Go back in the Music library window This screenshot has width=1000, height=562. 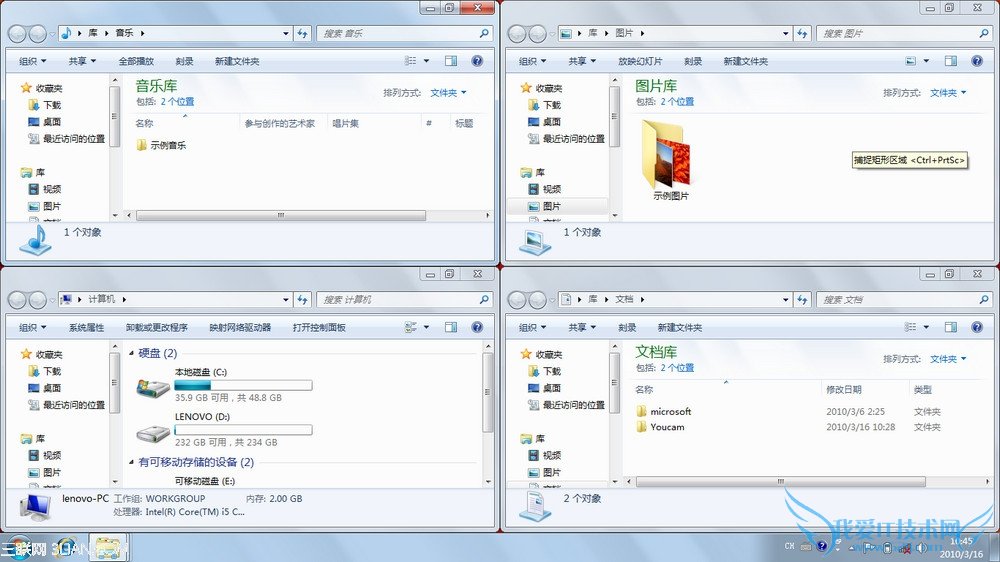(18, 33)
